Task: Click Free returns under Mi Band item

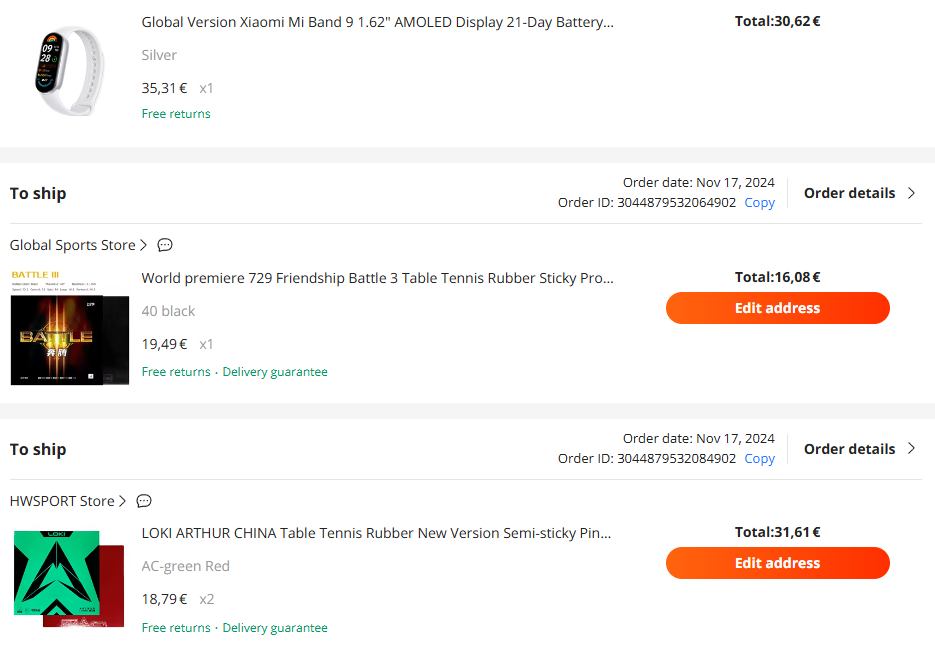Action: (x=176, y=114)
